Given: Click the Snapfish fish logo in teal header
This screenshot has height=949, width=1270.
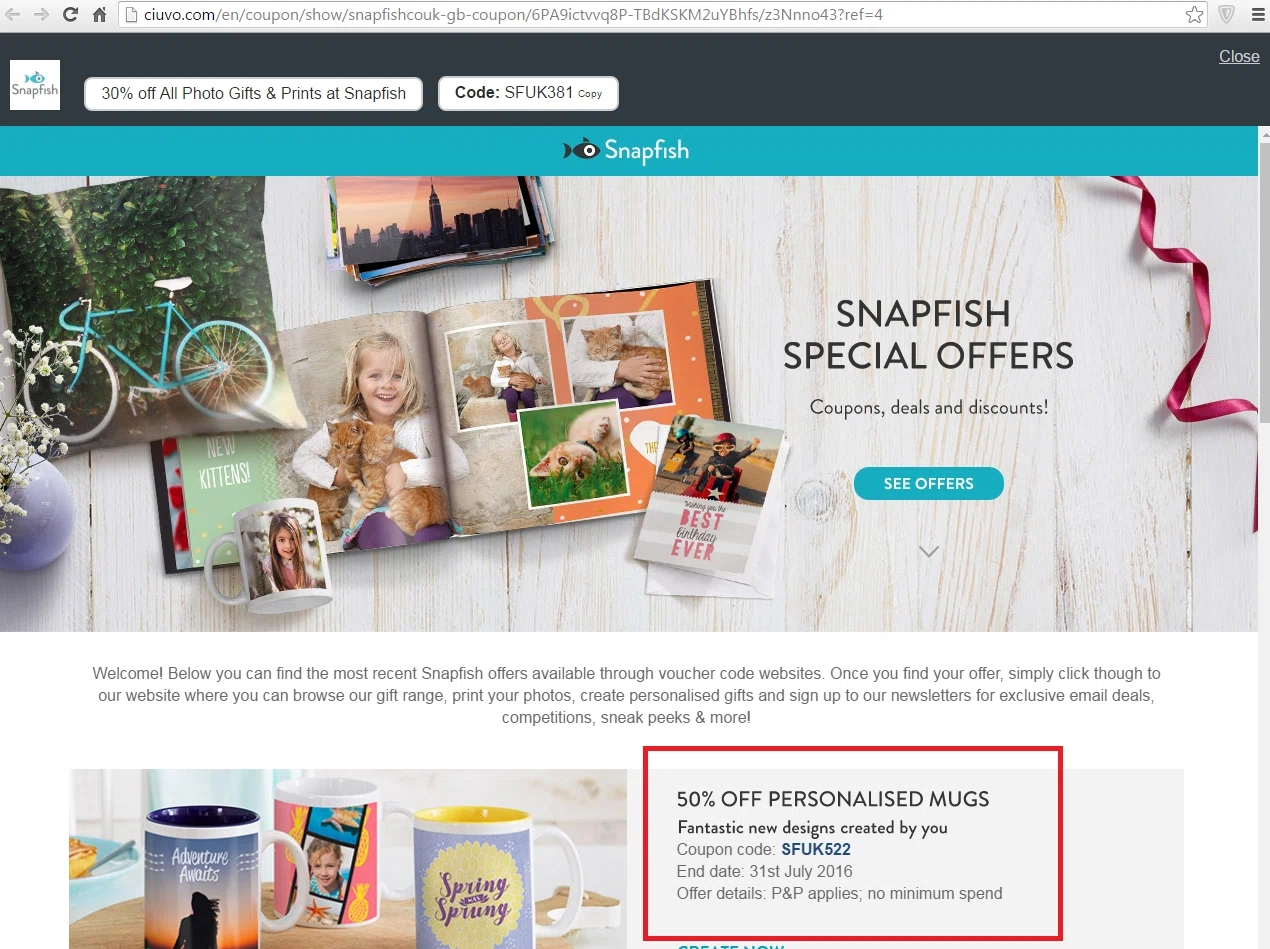Looking at the screenshot, I should tap(626, 151).
